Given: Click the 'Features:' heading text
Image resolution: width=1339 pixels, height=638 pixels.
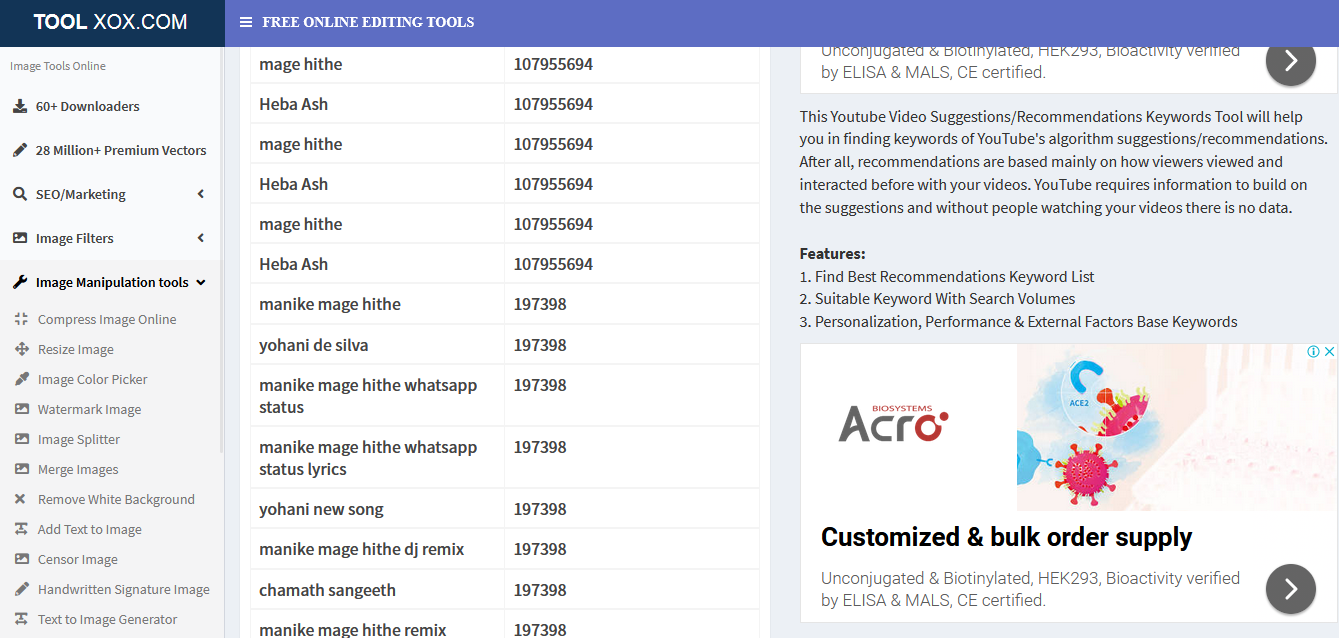Looking at the screenshot, I should [x=832, y=254].
